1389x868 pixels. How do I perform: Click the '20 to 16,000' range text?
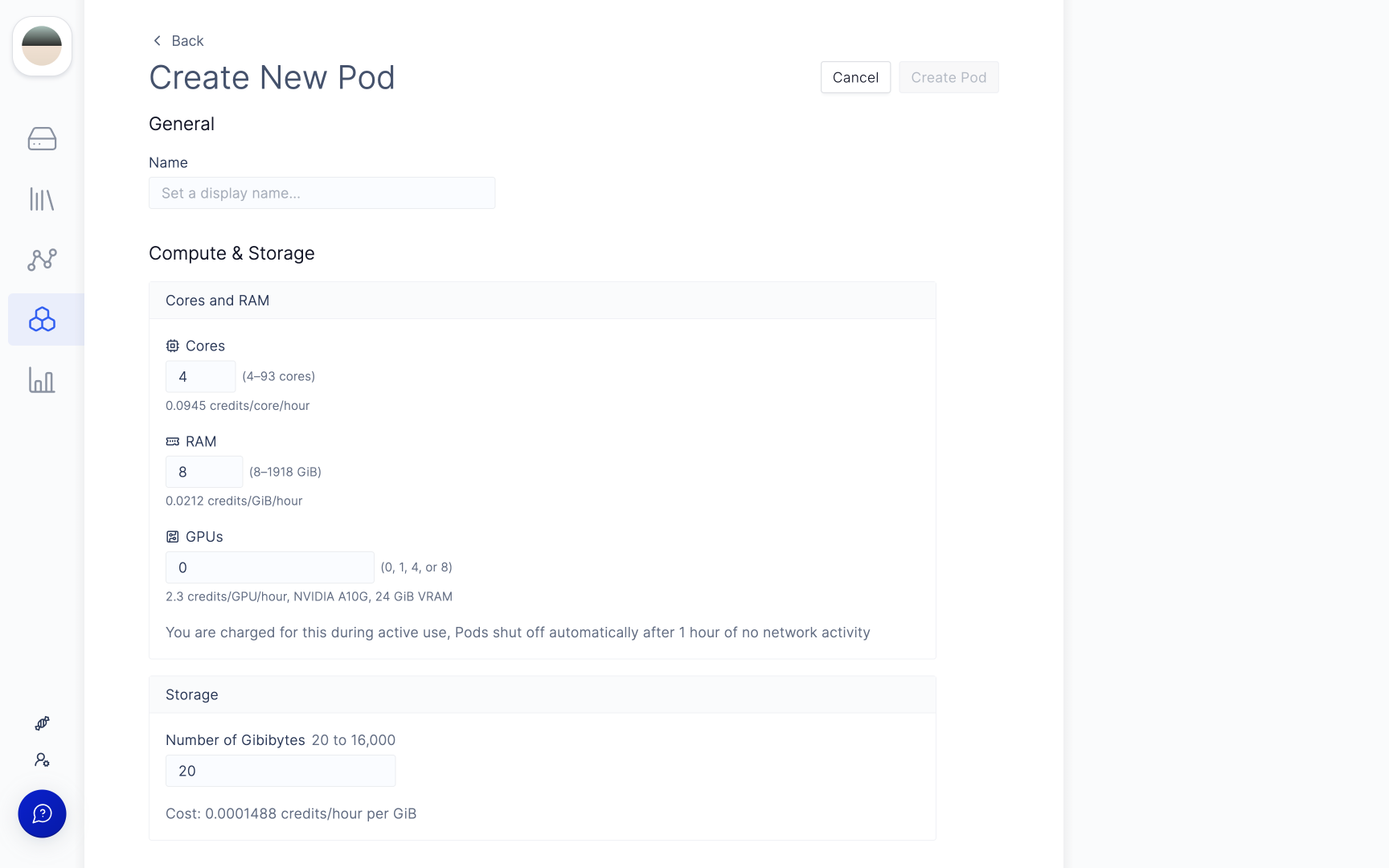pos(354,740)
